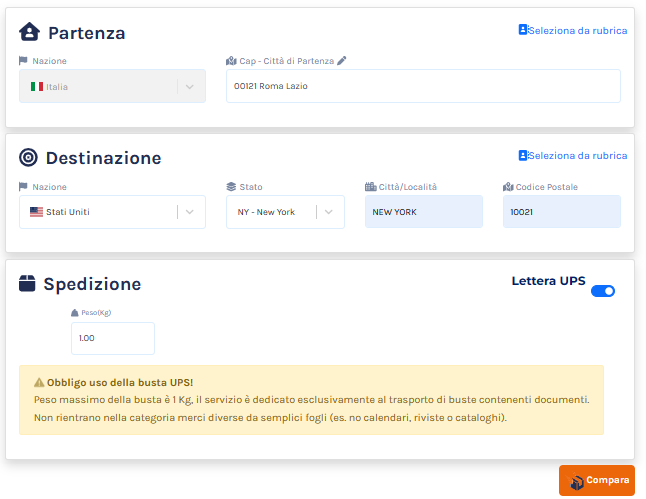Click the Spedizione section title

(92, 284)
